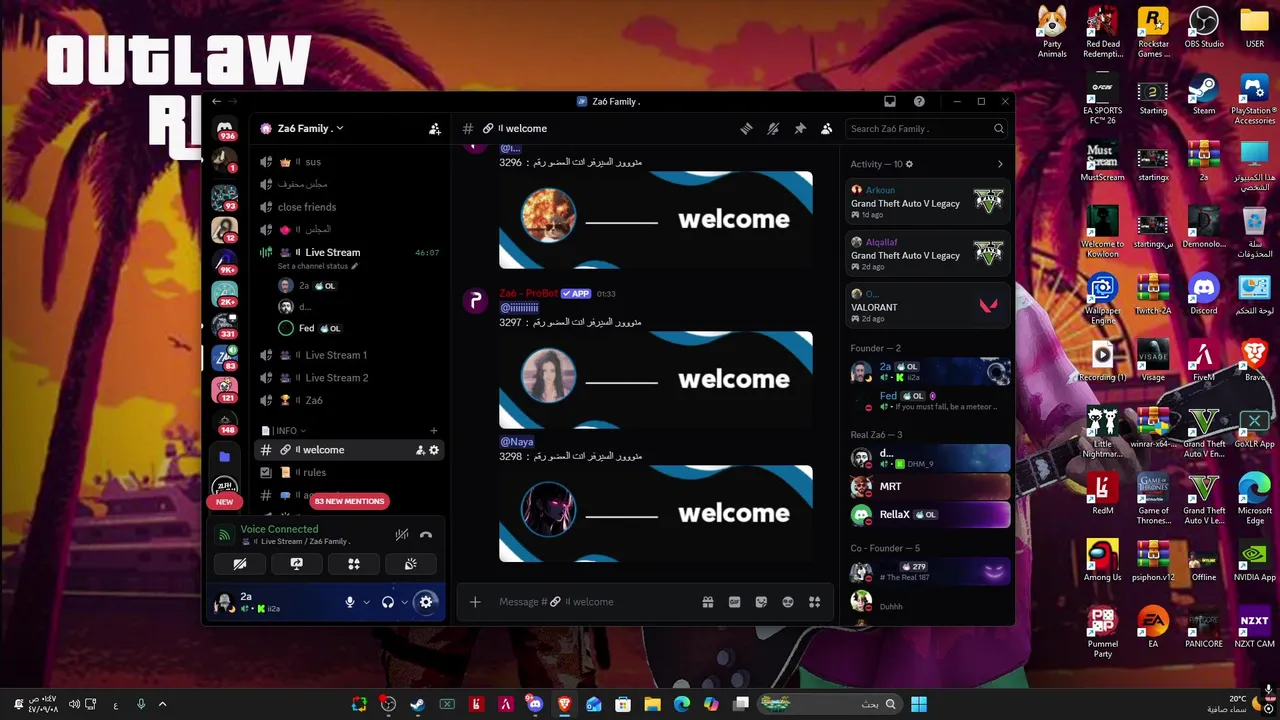Screen dimensions: 1280x720
Task: Open the Help question mark icon
Action: click(919, 101)
